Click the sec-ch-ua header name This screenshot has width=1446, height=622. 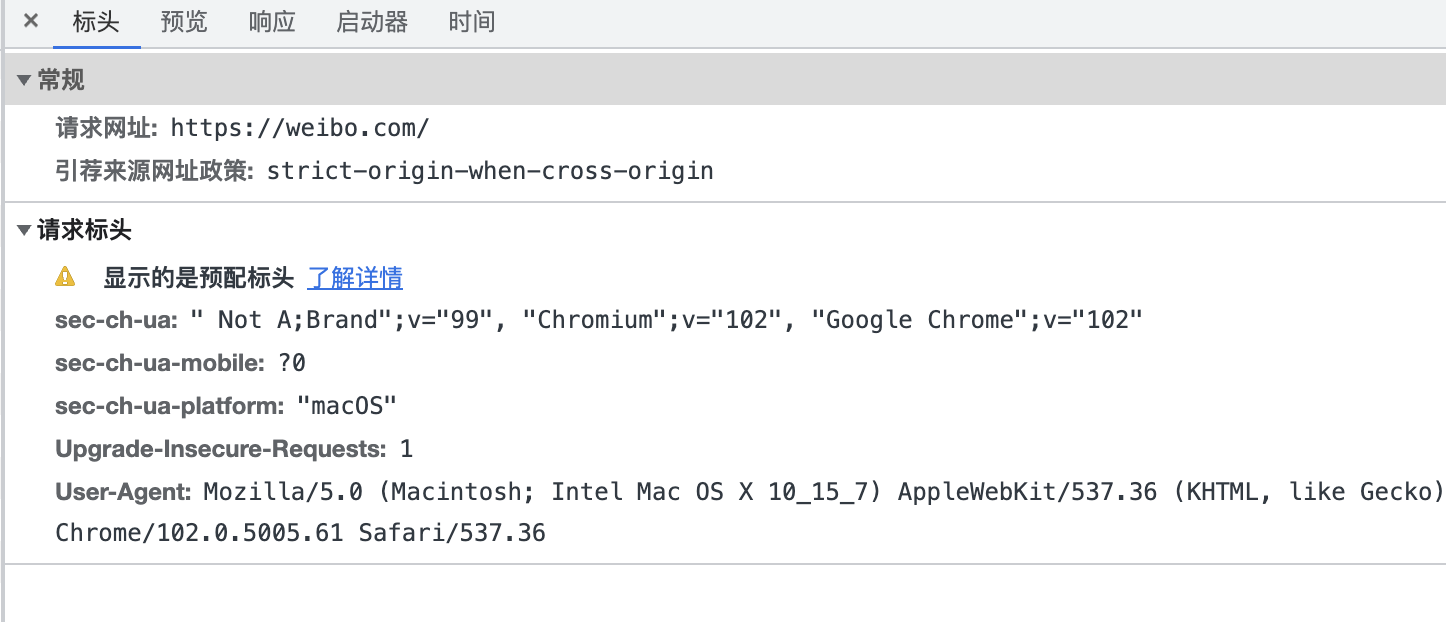click(116, 320)
